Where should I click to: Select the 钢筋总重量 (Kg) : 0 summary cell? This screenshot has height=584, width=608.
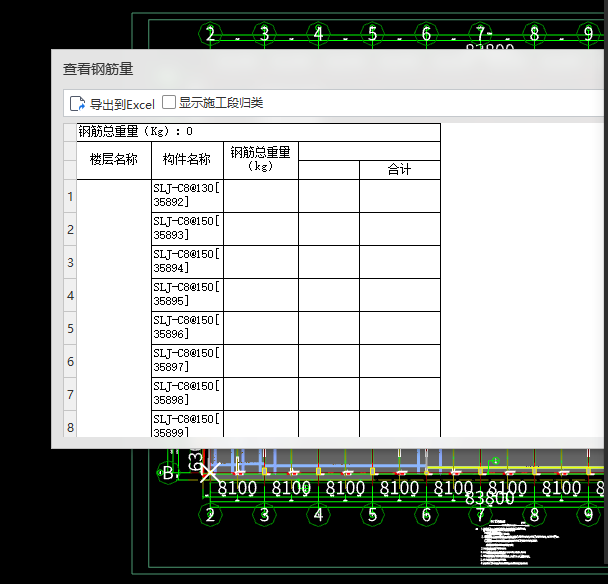click(259, 132)
